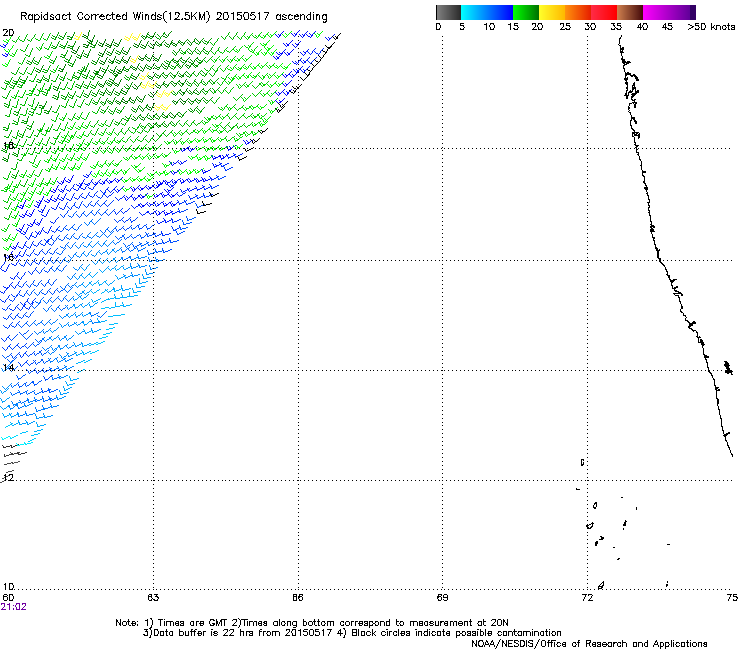The width and height of the screenshot is (740, 650).
Task: Click the yellow 20-25 knots color band
Action: [x=552, y=12]
